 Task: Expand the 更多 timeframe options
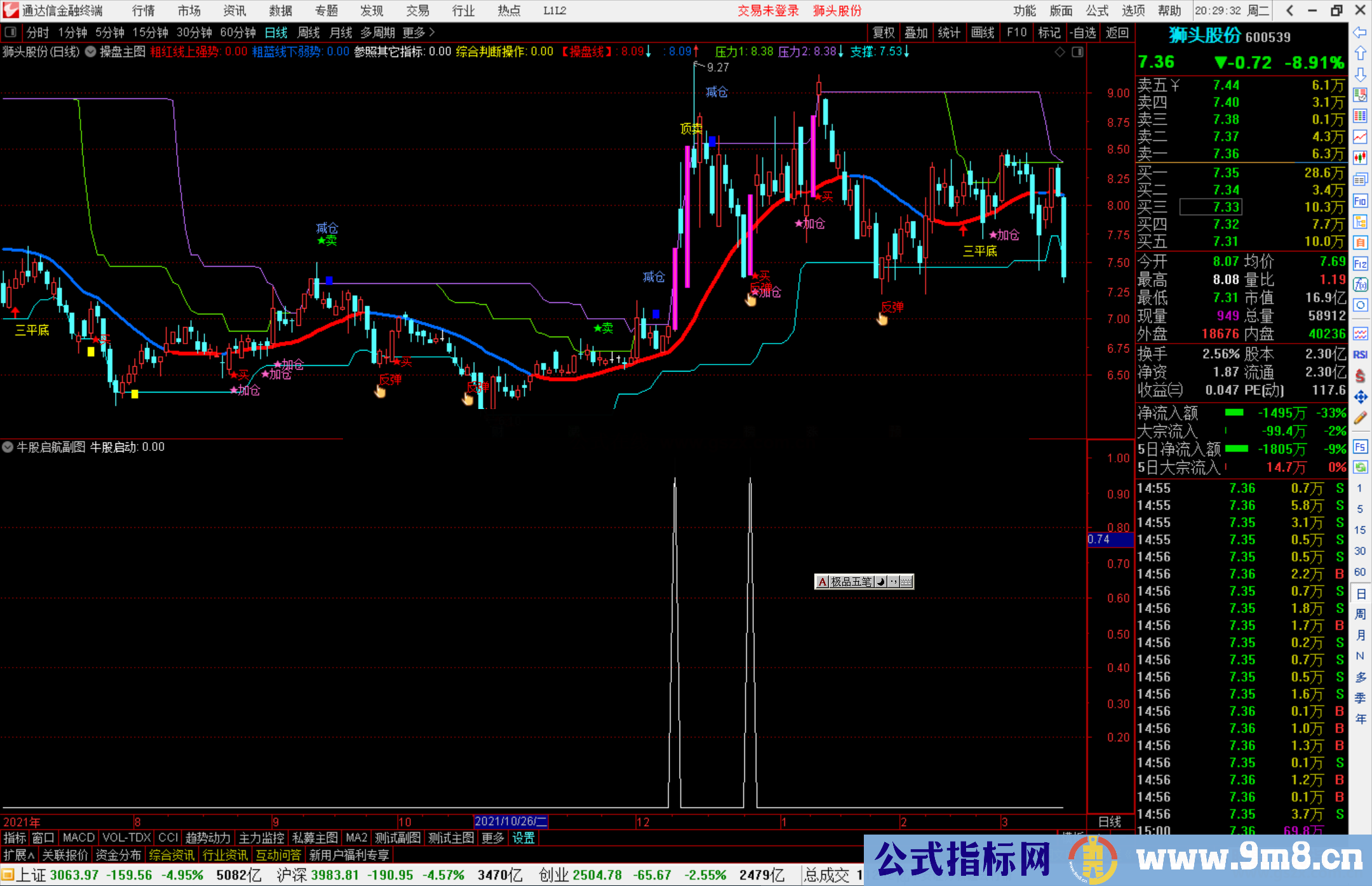pos(418,32)
